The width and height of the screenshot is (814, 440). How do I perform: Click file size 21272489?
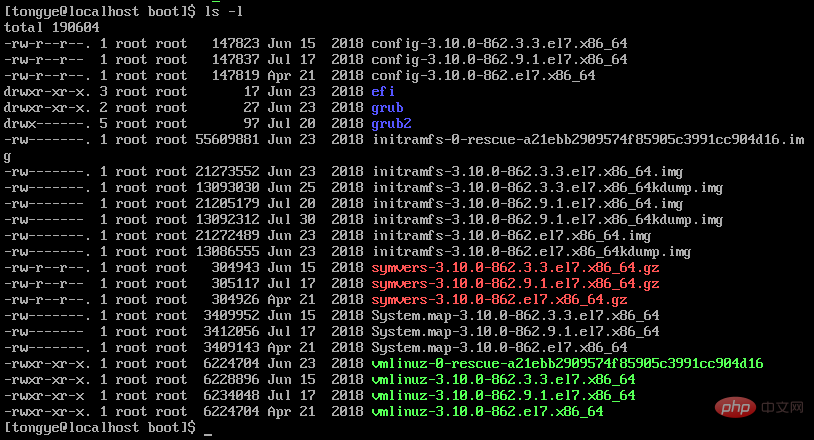(227, 236)
